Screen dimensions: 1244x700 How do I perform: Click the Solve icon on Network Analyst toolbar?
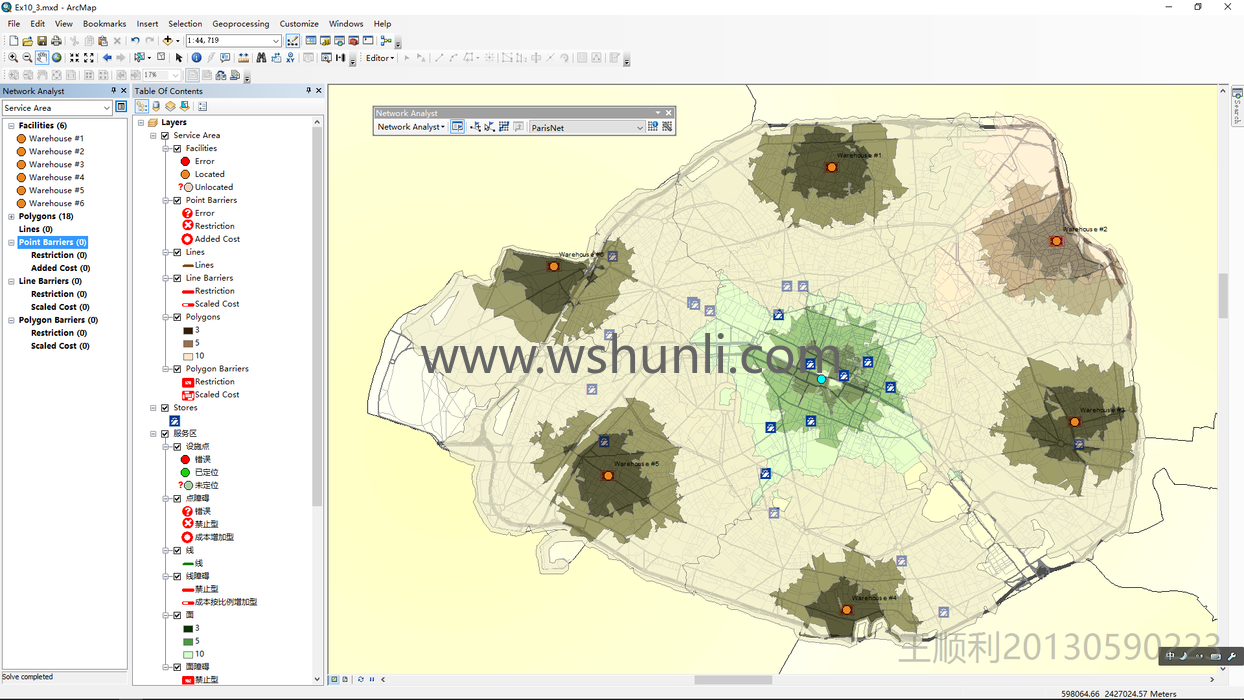pos(504,127)
